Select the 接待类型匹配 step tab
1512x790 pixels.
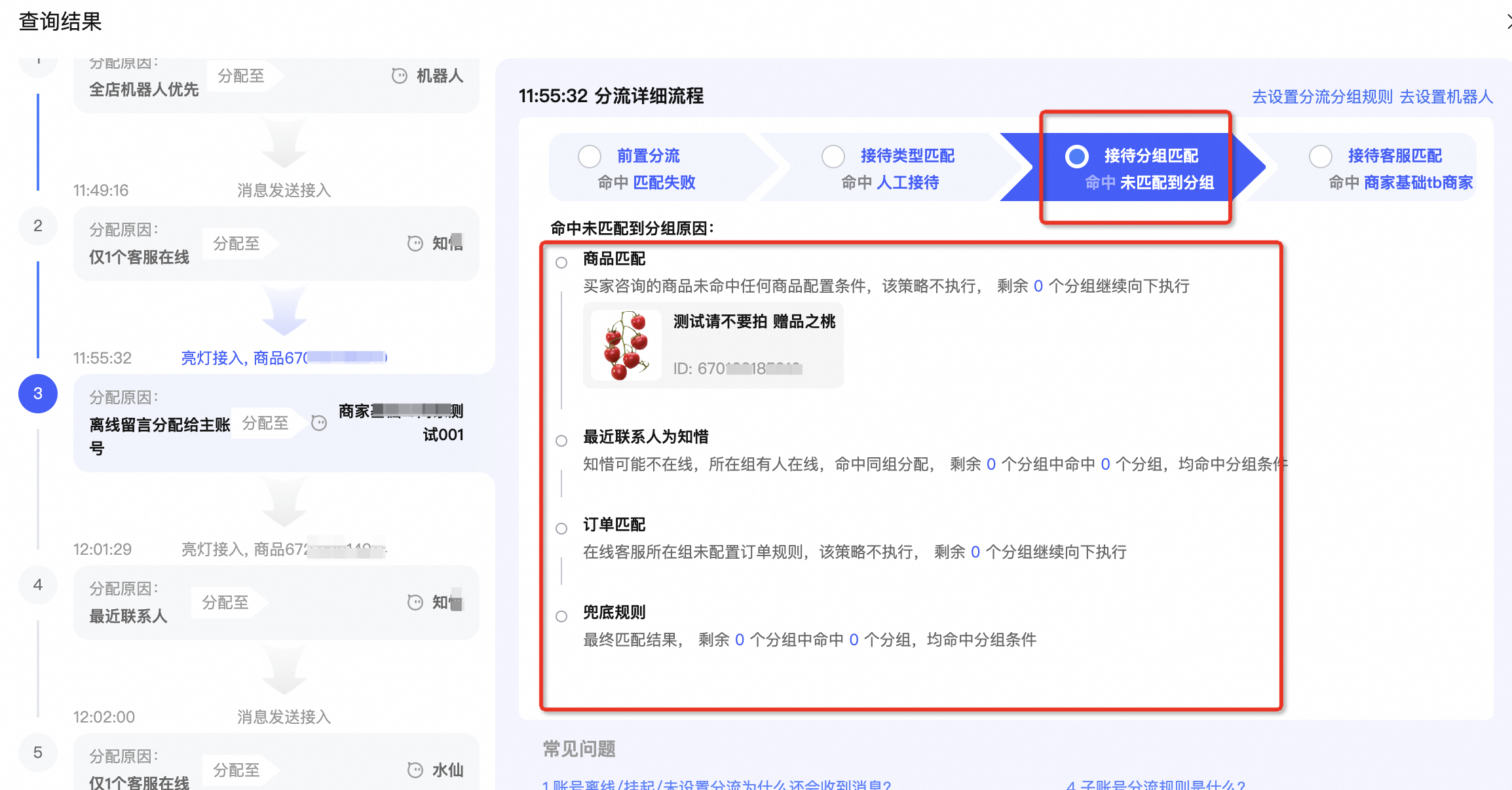[894, 168]
